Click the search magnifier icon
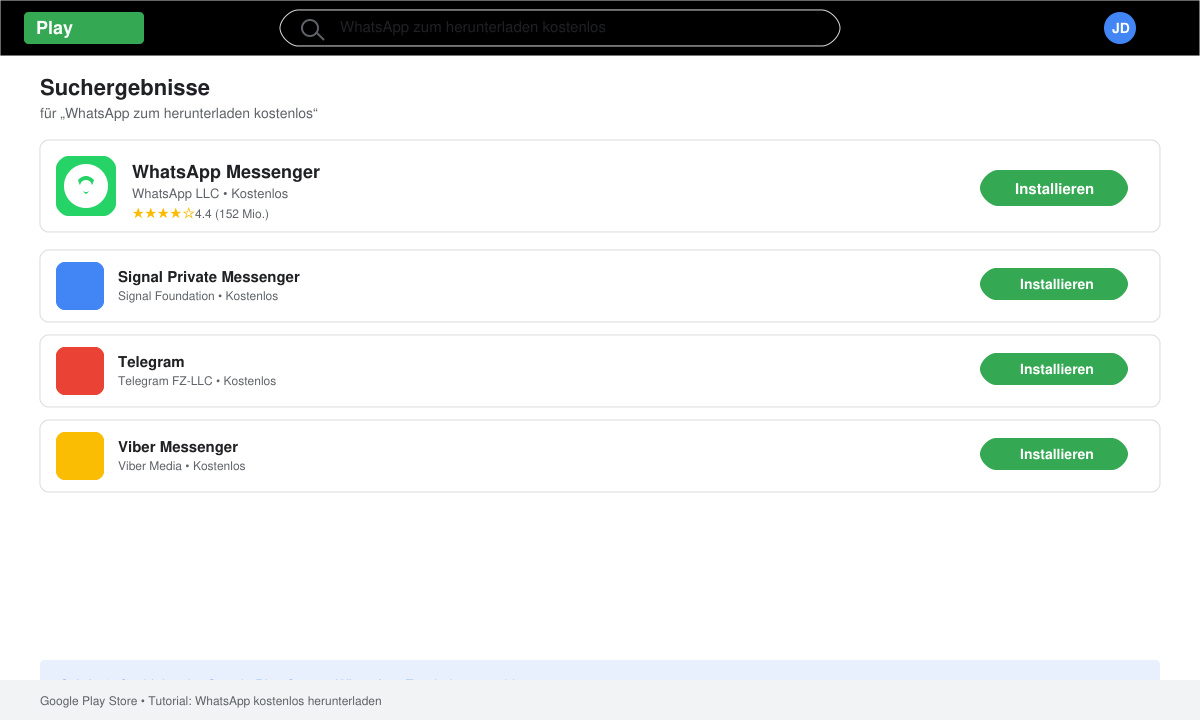 312,29
